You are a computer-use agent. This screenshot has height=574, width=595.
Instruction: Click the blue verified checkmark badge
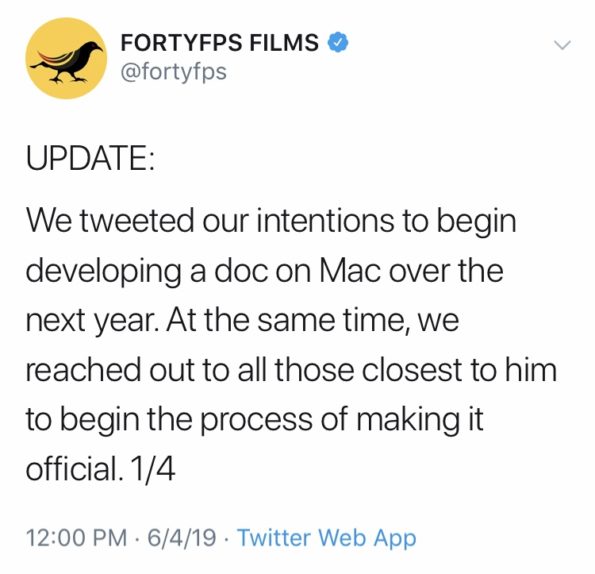pos(338,42)
